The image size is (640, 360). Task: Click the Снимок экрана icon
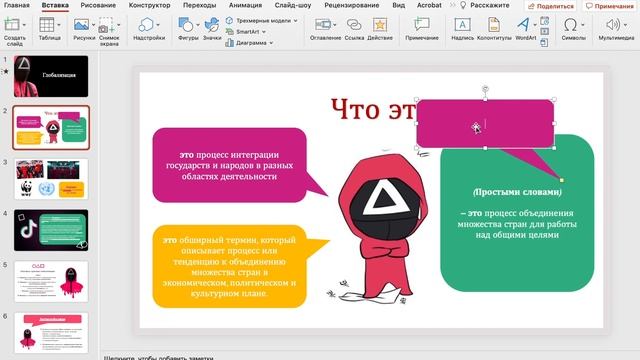tap(106, 25)
